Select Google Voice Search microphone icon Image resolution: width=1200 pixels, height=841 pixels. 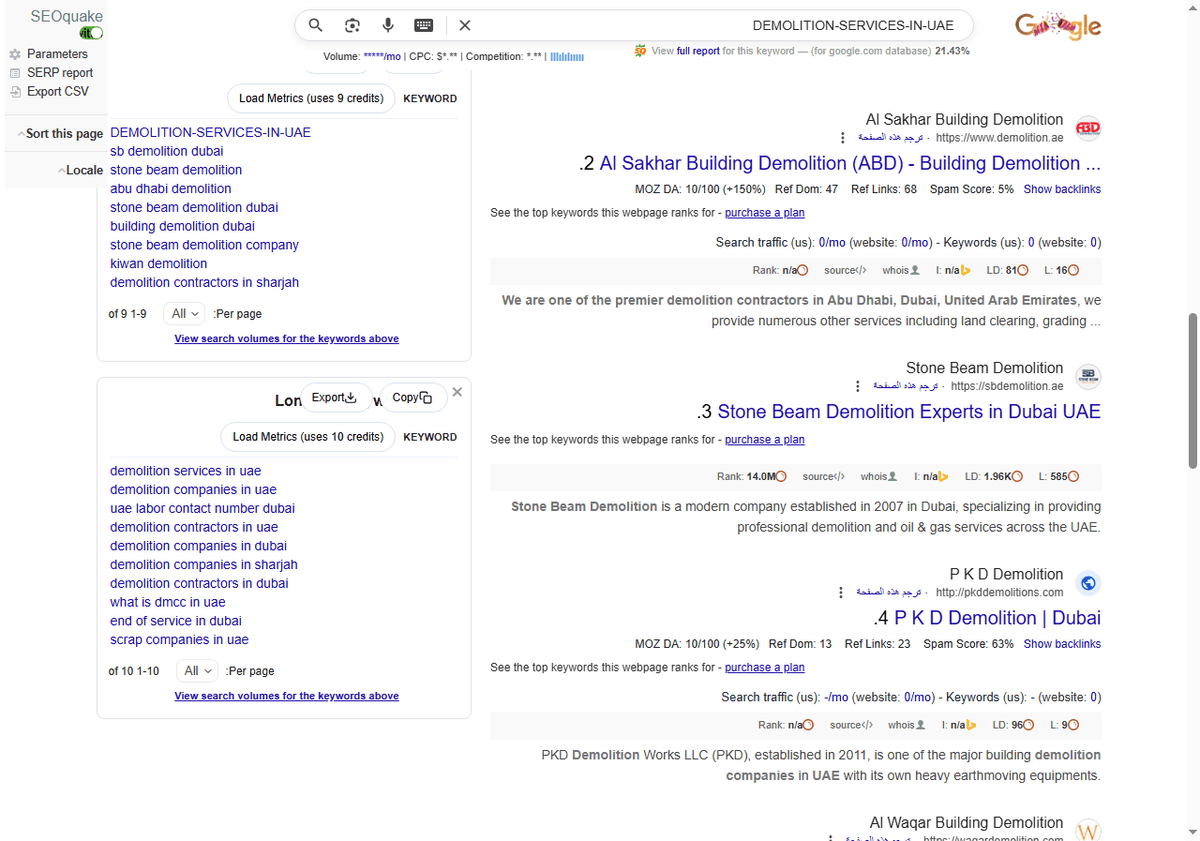click(x=388, y=25)
